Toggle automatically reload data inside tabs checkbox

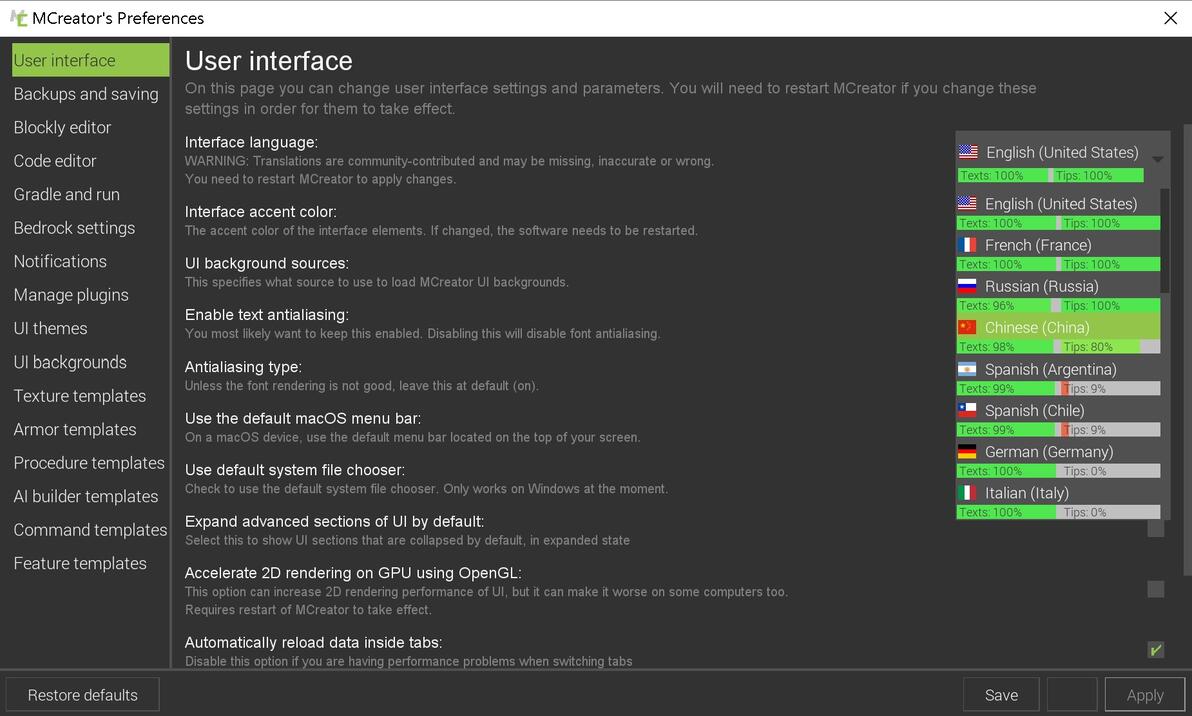click(1156, 650)
